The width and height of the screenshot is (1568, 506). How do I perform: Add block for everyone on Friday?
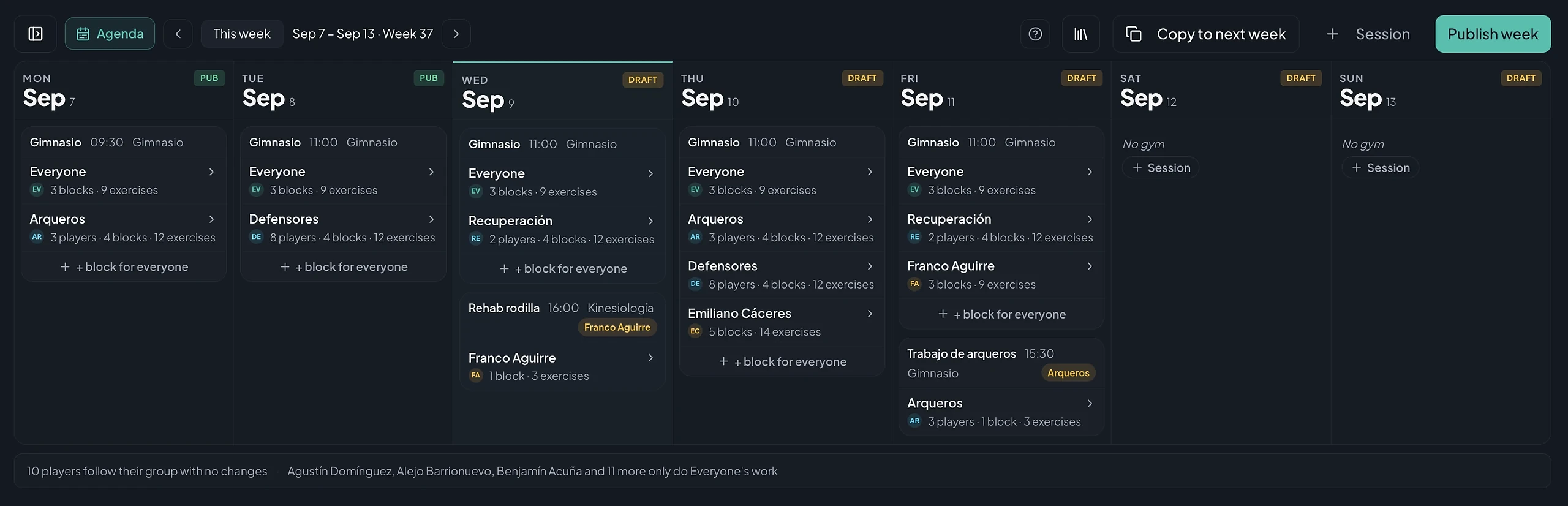pyautogui.click(x=1001, y=314)
